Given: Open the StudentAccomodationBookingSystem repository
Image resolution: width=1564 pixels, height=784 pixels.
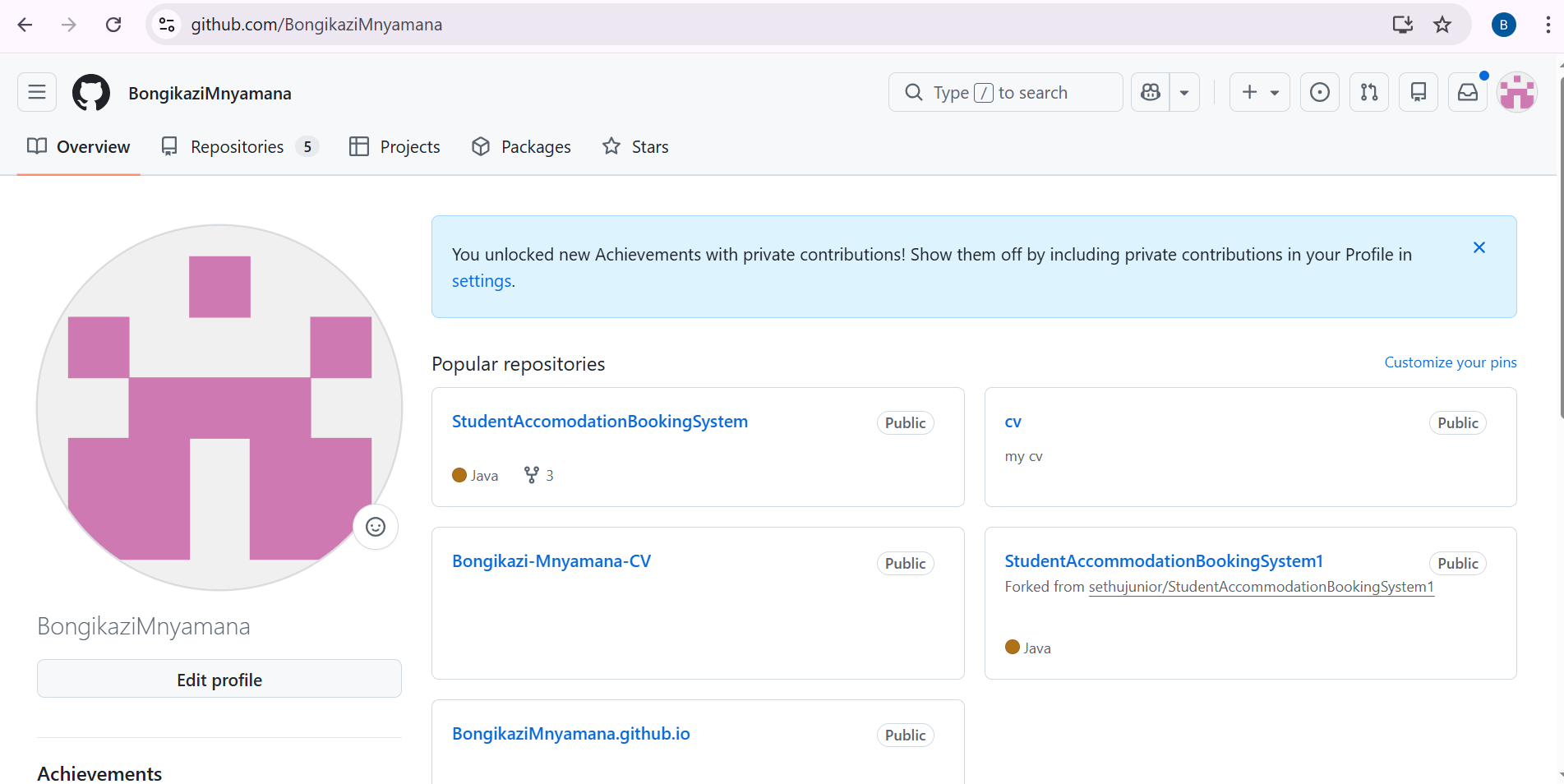Looking at the screenshot, I should (599, 421).
